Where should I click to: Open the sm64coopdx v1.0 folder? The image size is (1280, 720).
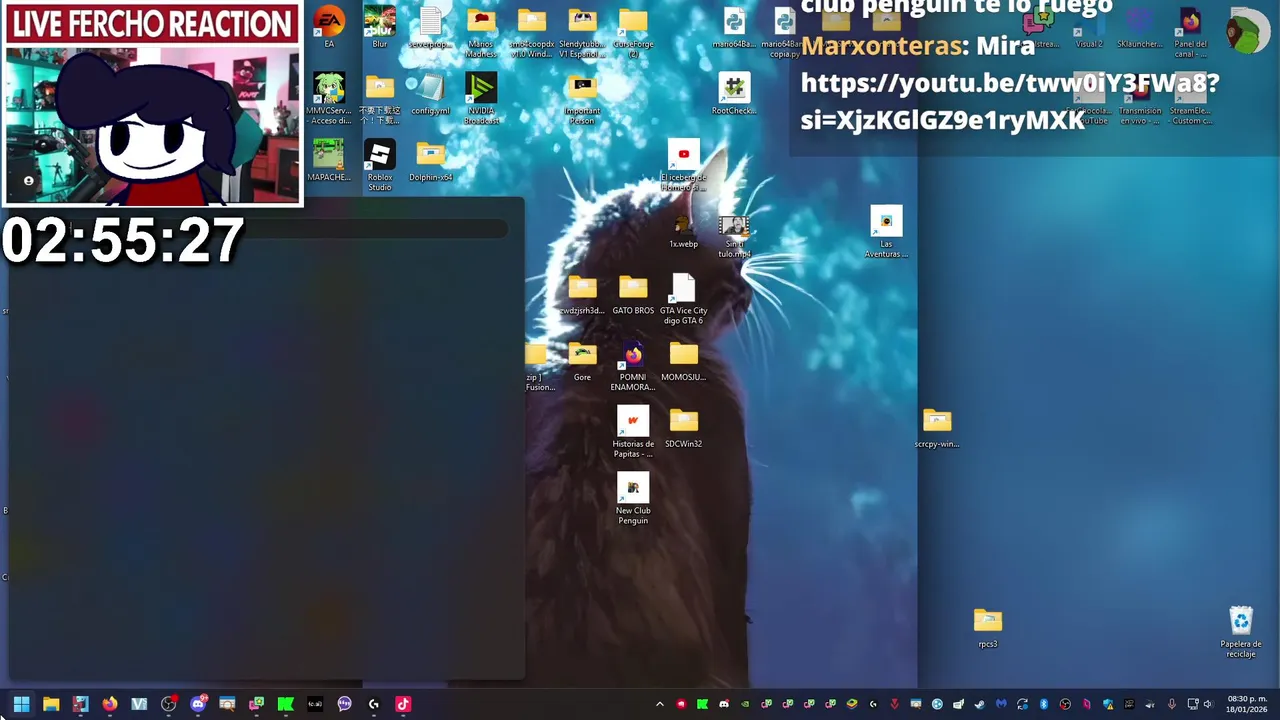pyautogui.click(x=531, y=32)
